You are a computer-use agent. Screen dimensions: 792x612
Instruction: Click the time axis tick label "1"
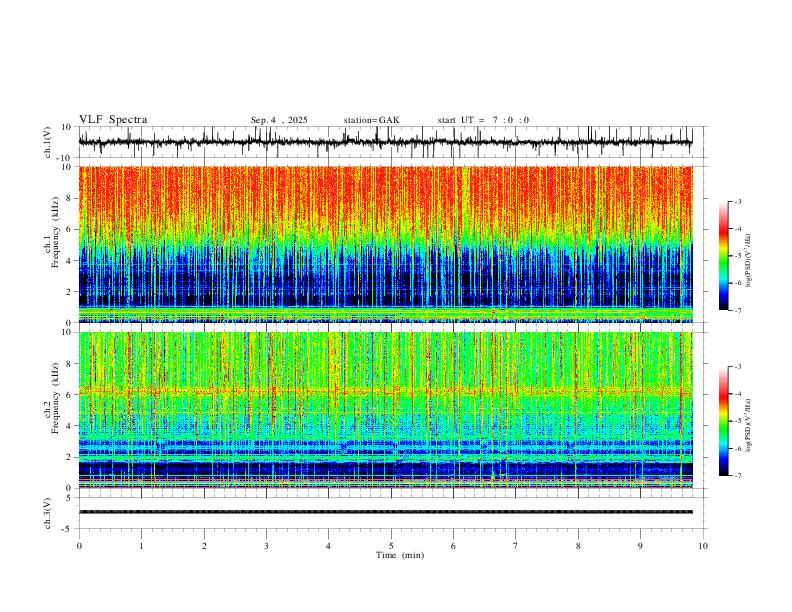tap(141, 546)
